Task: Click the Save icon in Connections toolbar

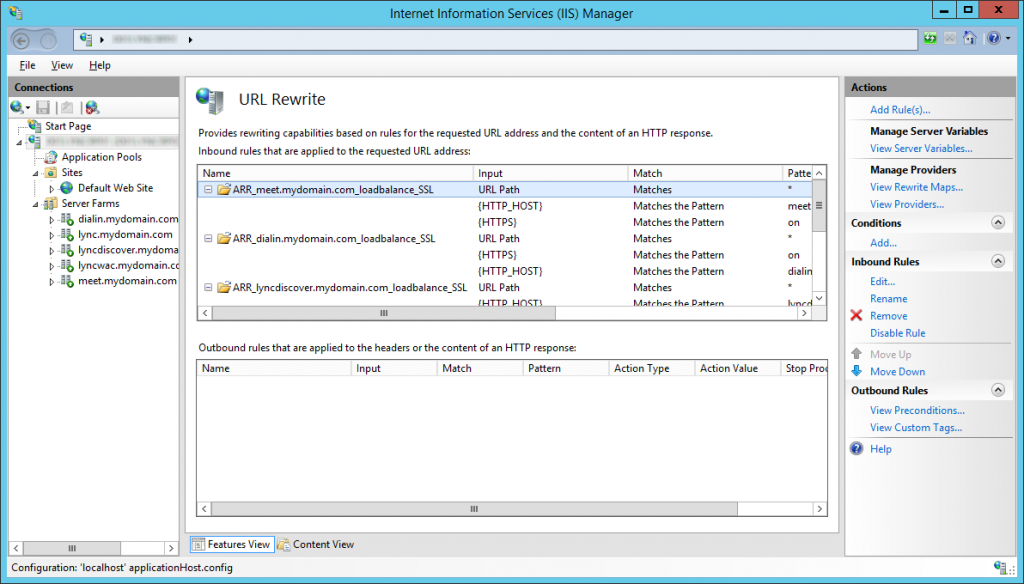Action: tap(43, 107)
